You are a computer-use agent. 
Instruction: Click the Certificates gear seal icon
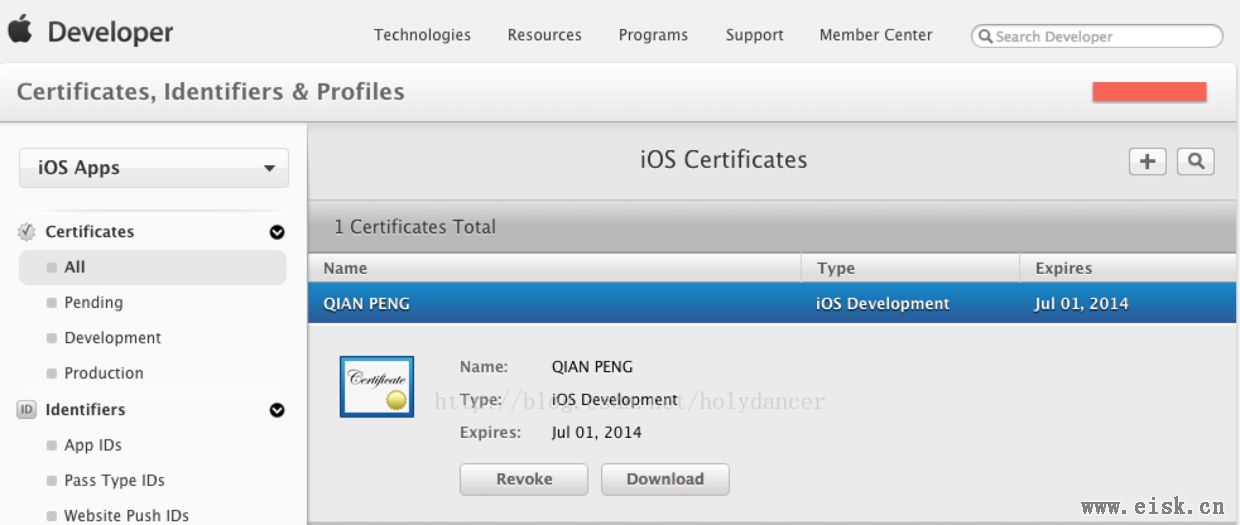pos(27,232)
